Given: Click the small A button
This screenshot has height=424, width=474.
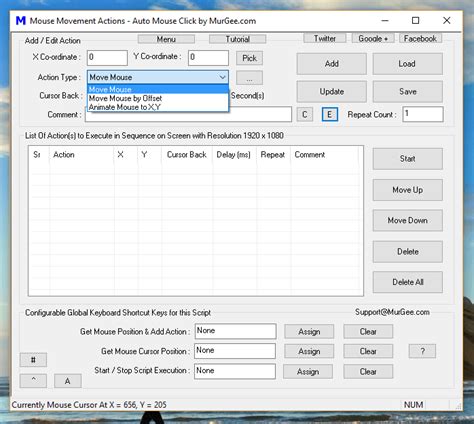Looking at the screenshot, I should [68, 381].
